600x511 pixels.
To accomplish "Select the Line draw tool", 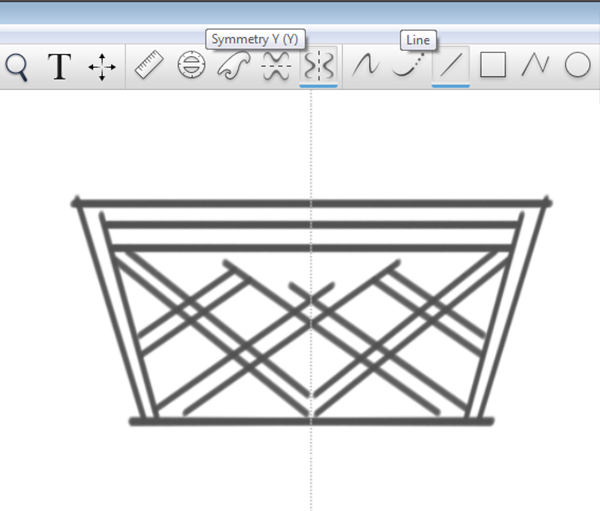I will pos(451,66).
